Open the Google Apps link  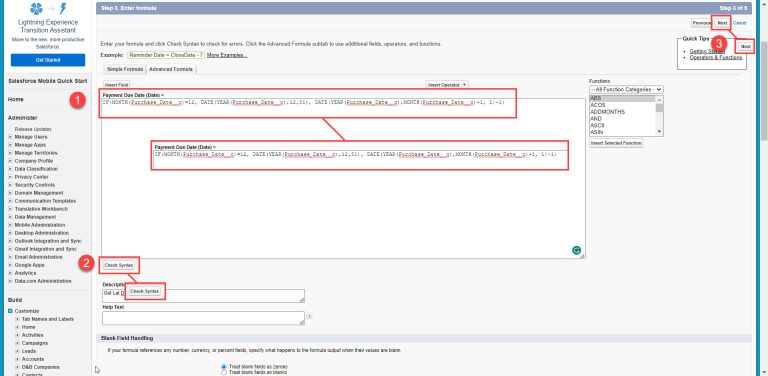(29, 265)
